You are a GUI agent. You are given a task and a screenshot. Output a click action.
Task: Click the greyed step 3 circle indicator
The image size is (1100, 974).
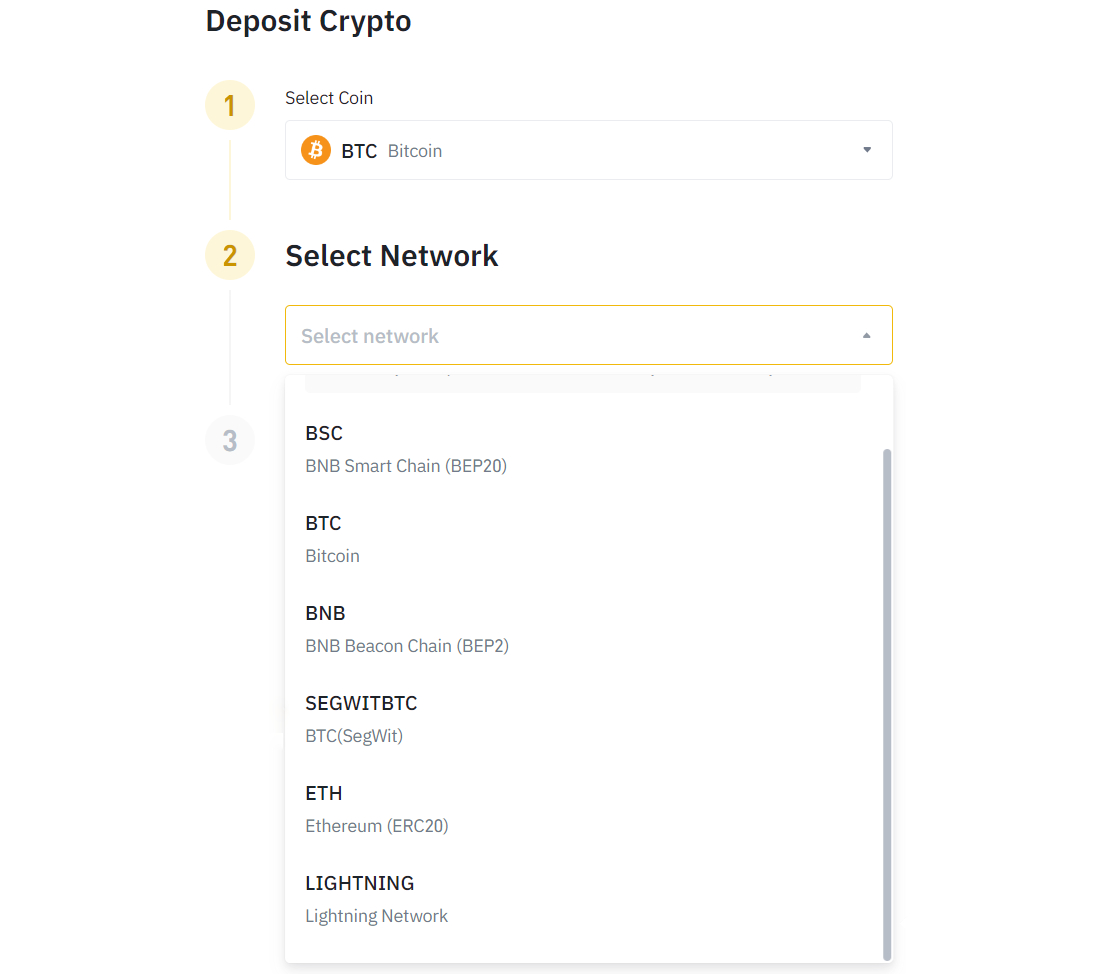230,440
